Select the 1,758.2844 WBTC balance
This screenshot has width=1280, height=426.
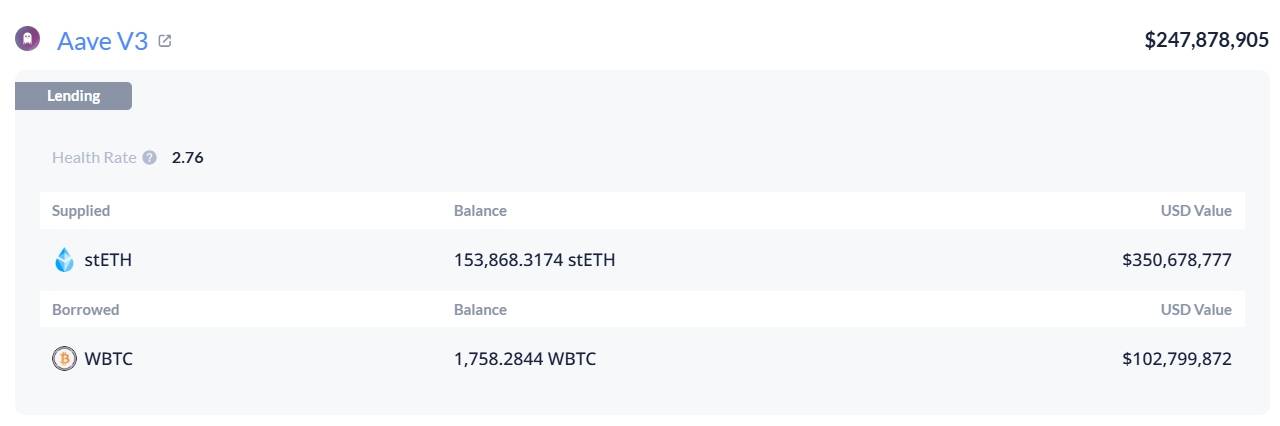(525, 359)
